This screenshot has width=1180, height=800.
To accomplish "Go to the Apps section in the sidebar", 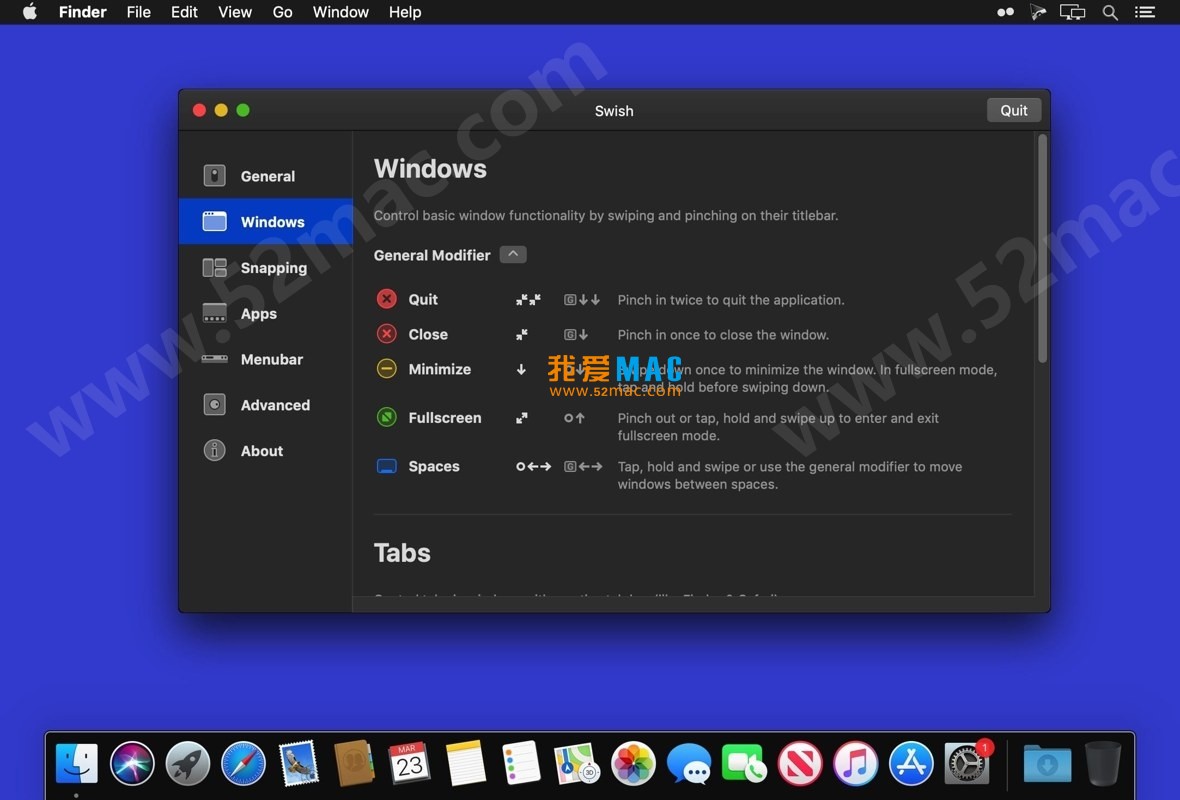I will (x=266, y=314).
